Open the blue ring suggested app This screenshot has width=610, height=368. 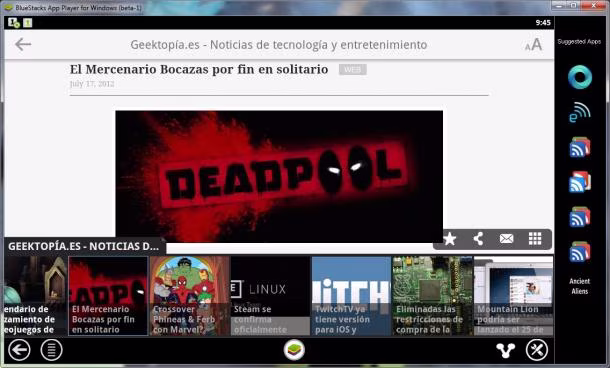coord(580,77)
